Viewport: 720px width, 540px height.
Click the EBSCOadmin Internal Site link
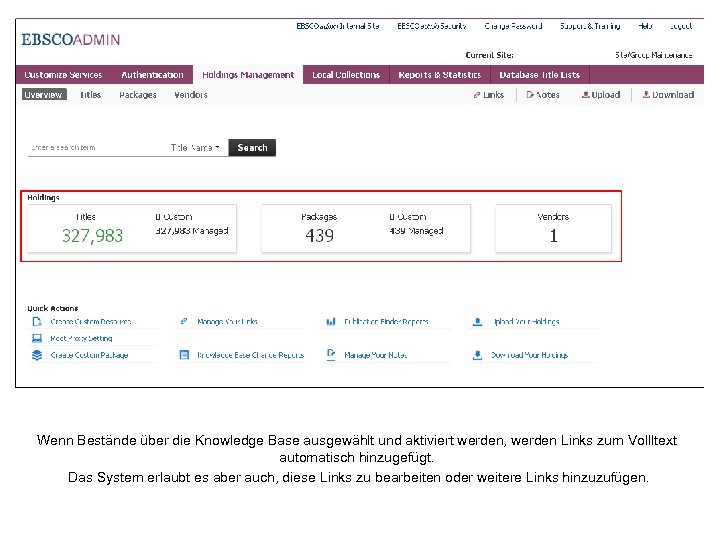tap(338, 26)
